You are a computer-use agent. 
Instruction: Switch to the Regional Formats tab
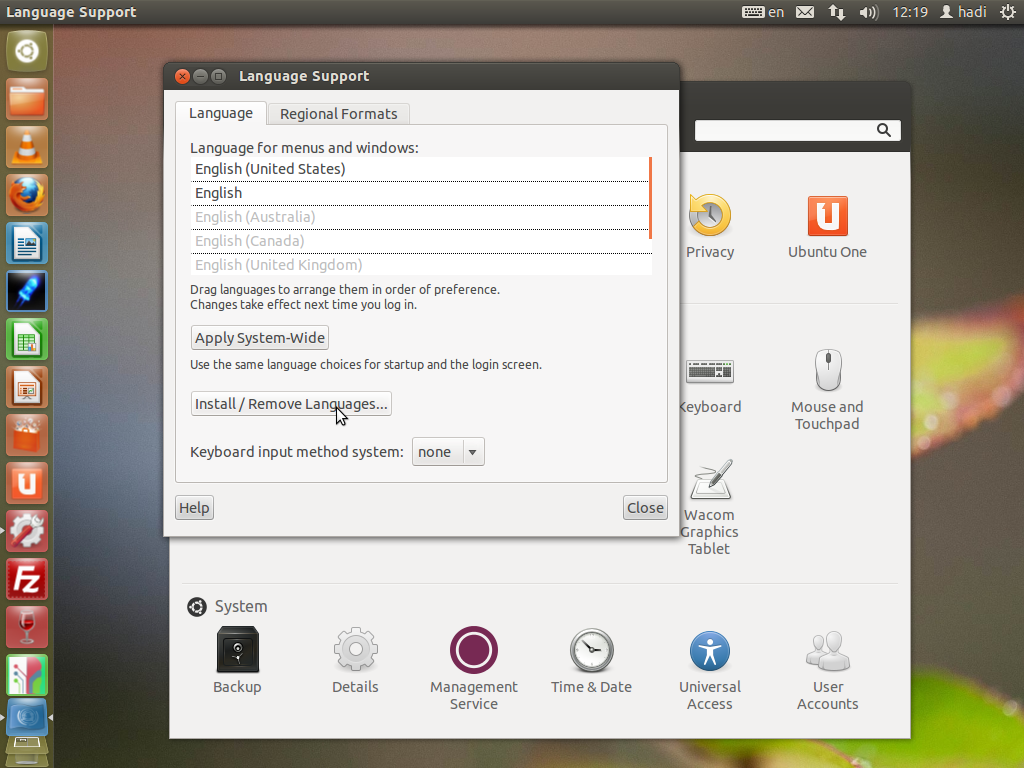338,114
